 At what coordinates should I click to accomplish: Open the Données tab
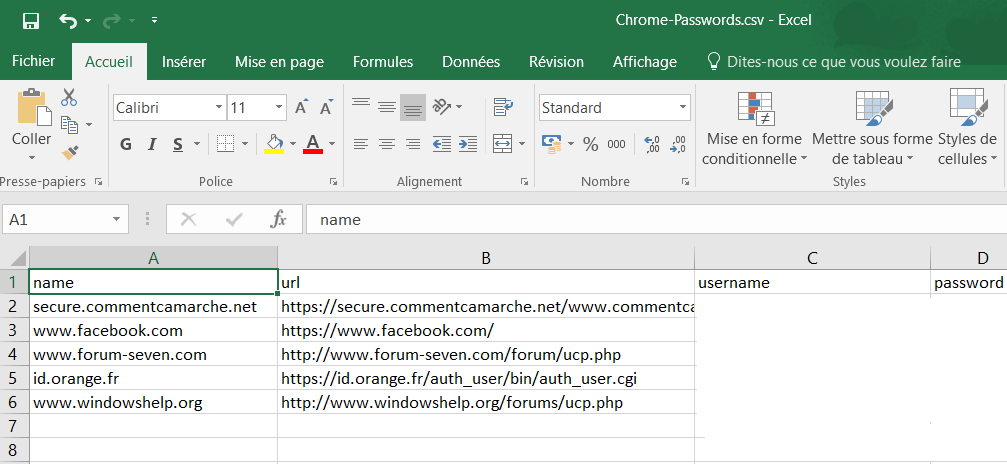471,62
